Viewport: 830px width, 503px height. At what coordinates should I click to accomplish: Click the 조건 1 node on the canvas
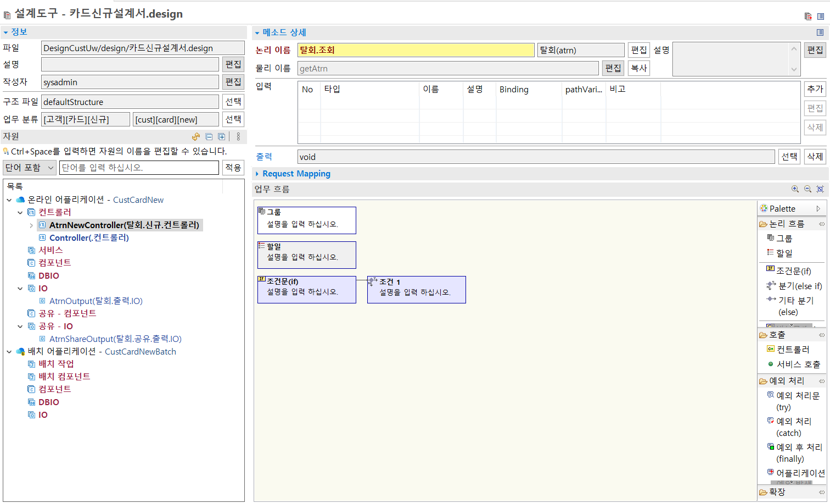416,290
